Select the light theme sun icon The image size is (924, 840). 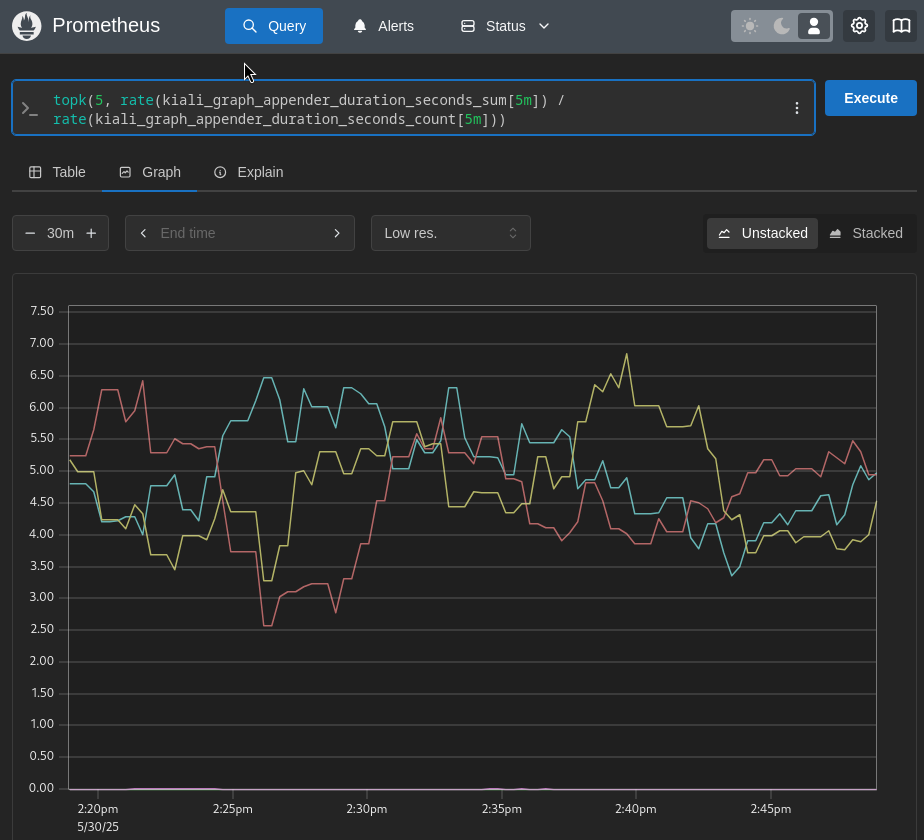[x=749, y=26]
